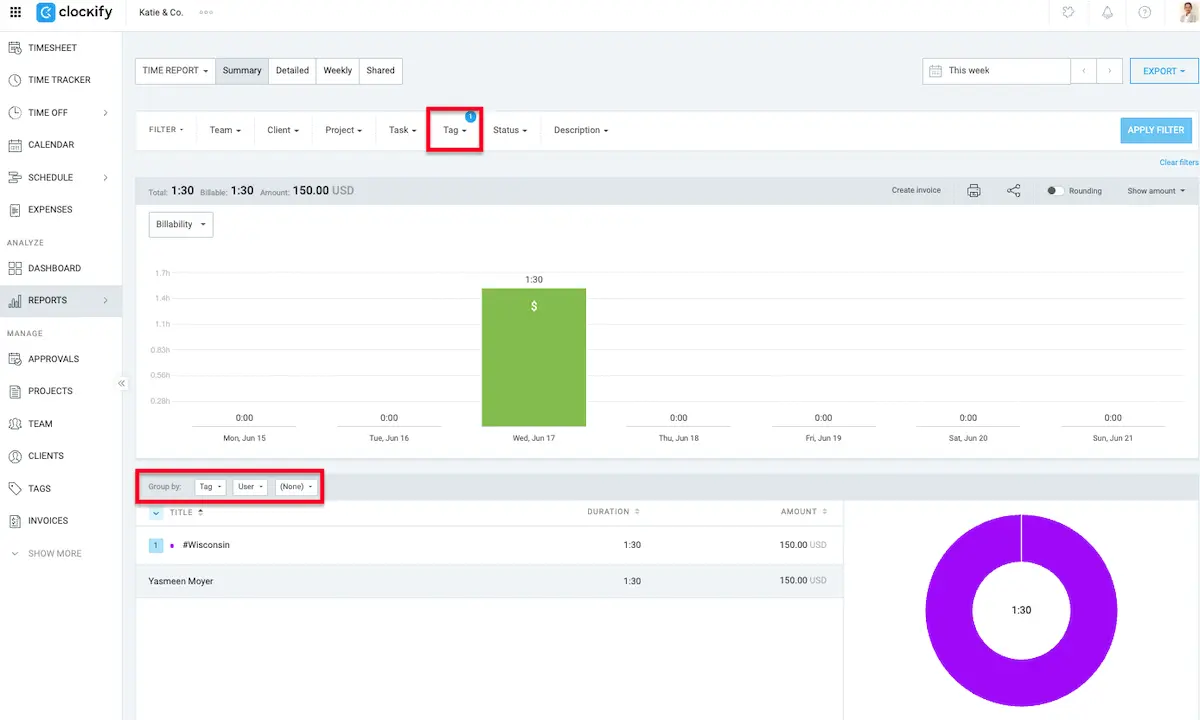The image size is (1200, 720).
Task: Click the calendar icon in date picker
Action: coord(935,71)
